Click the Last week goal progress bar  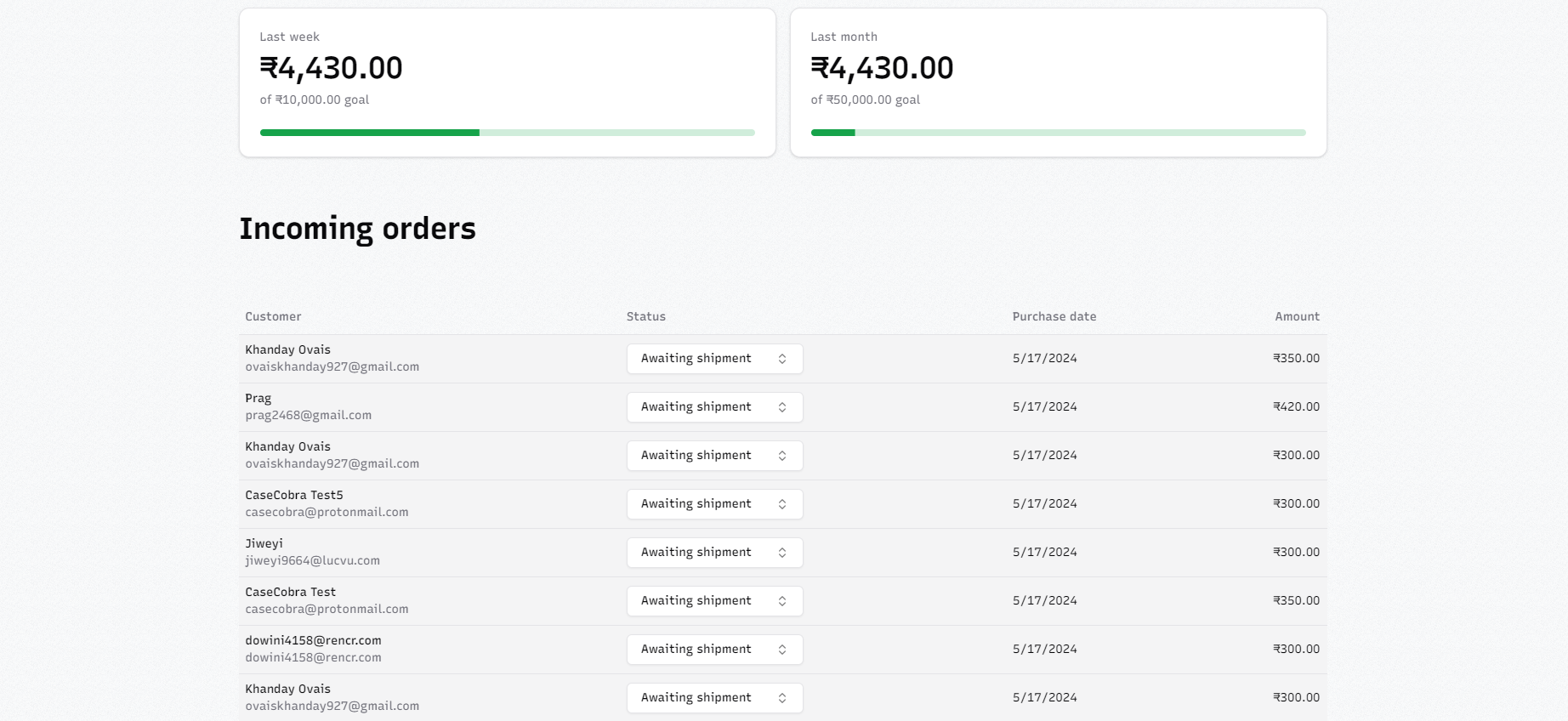click(507, 133)
